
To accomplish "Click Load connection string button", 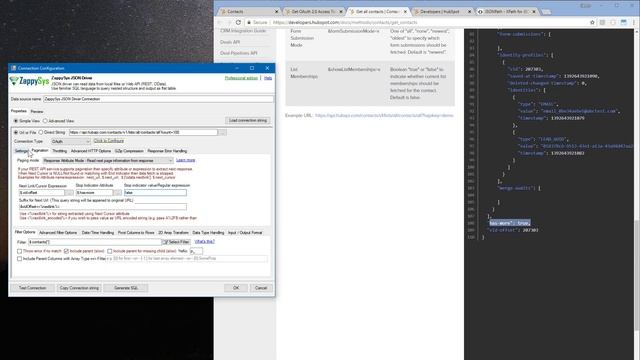I will point(248,120).
